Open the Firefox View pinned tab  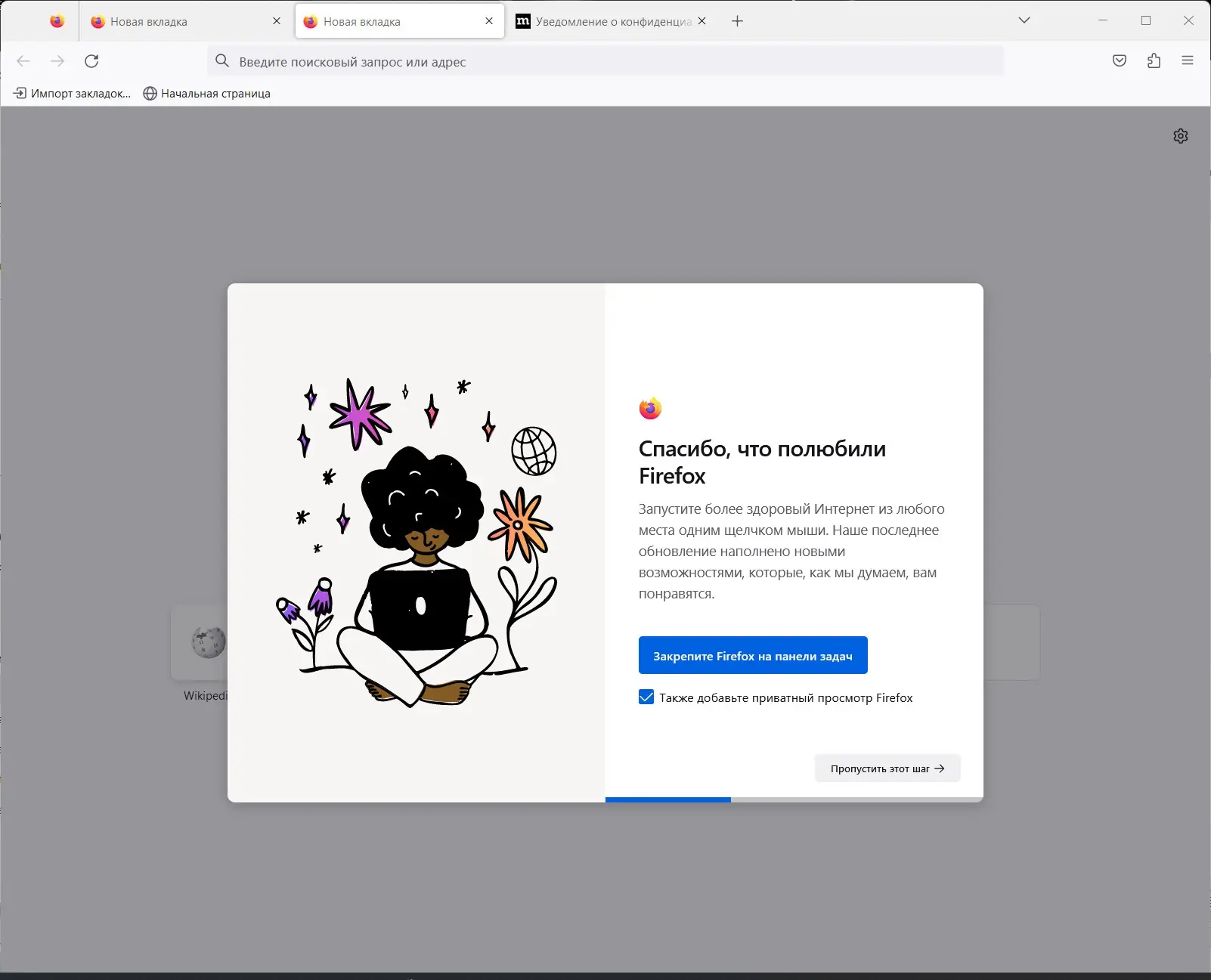click(x=57, y=21)
